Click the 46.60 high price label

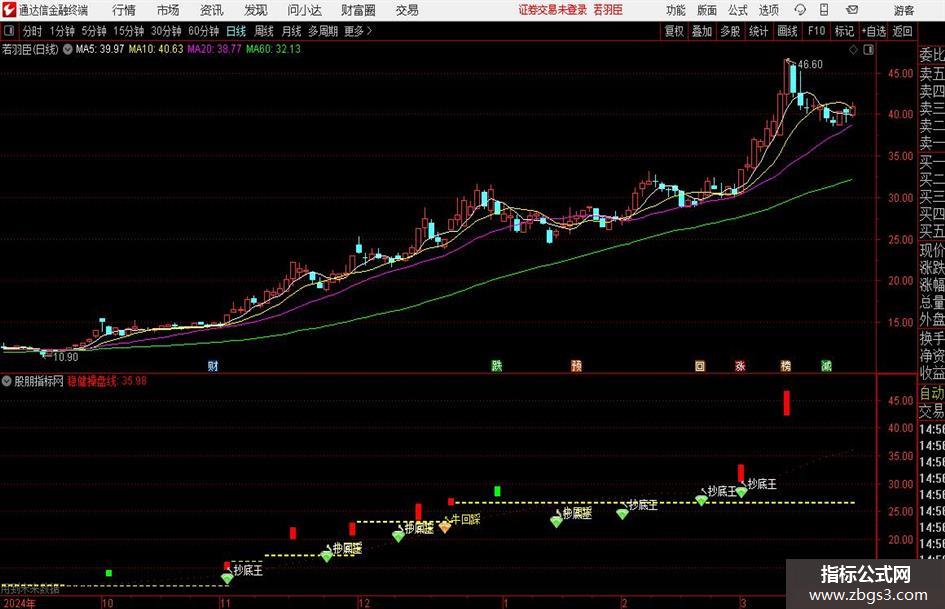pos(810,65)
